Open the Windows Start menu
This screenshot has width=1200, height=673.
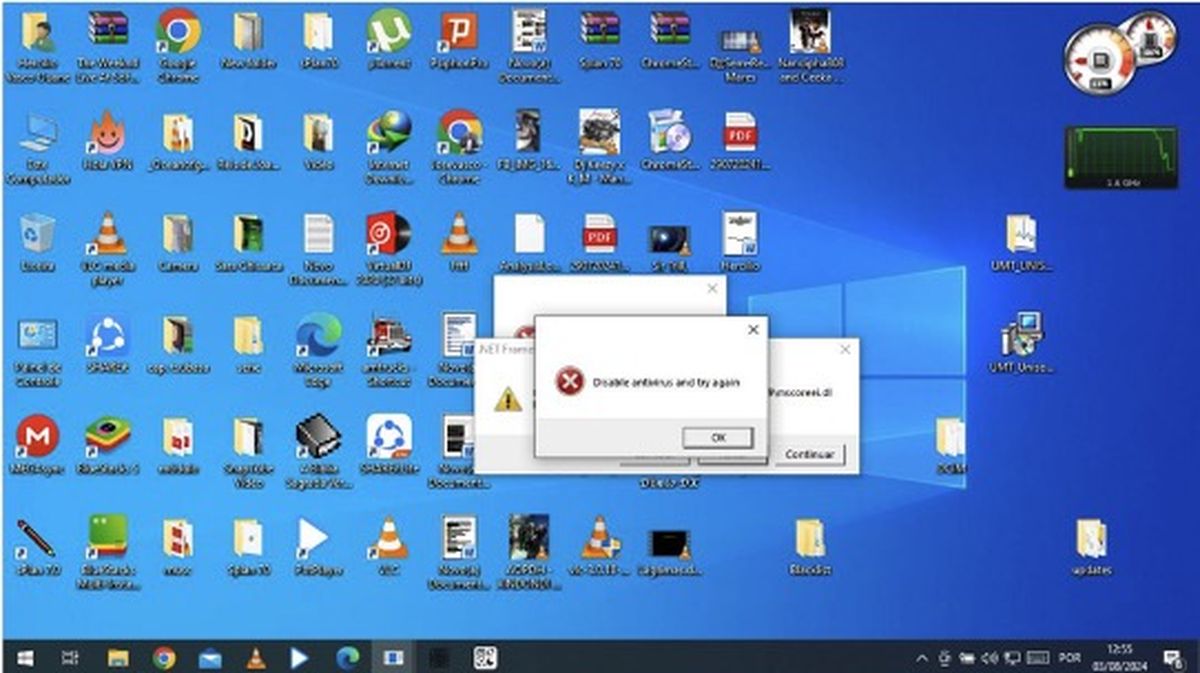24,657
